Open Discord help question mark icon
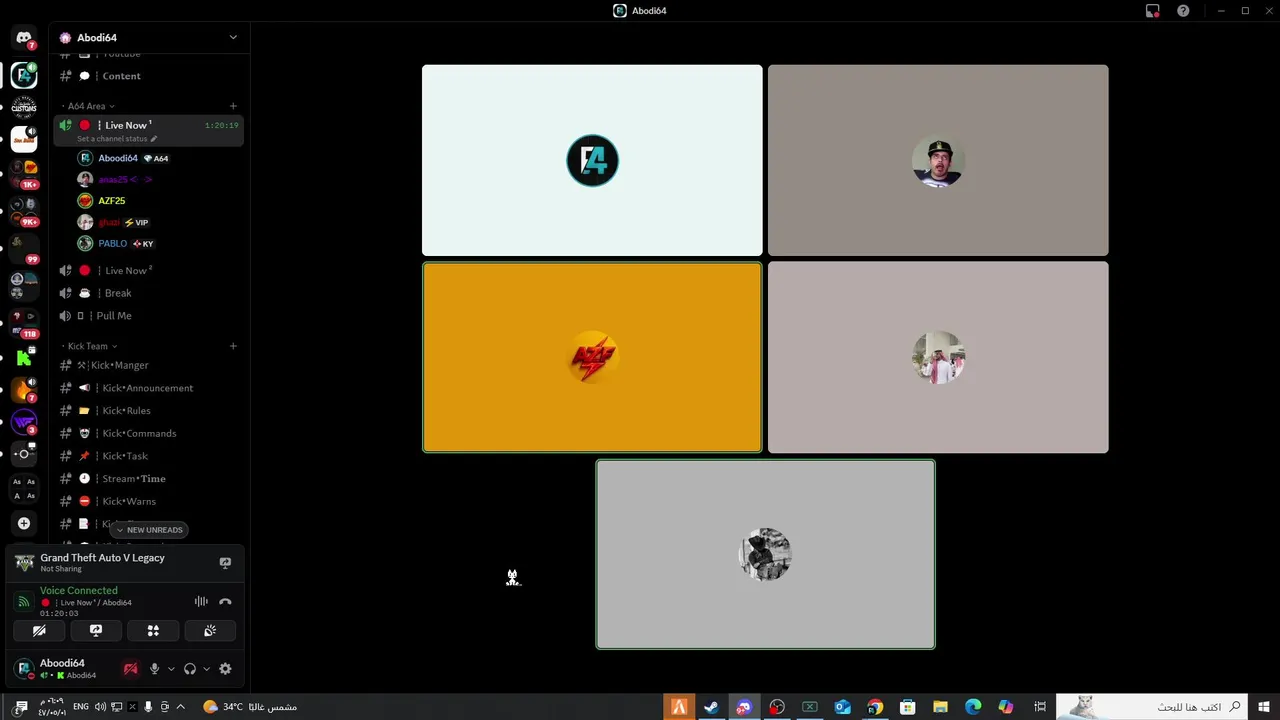This screenshot has width=1280, height=720. 1183,11
